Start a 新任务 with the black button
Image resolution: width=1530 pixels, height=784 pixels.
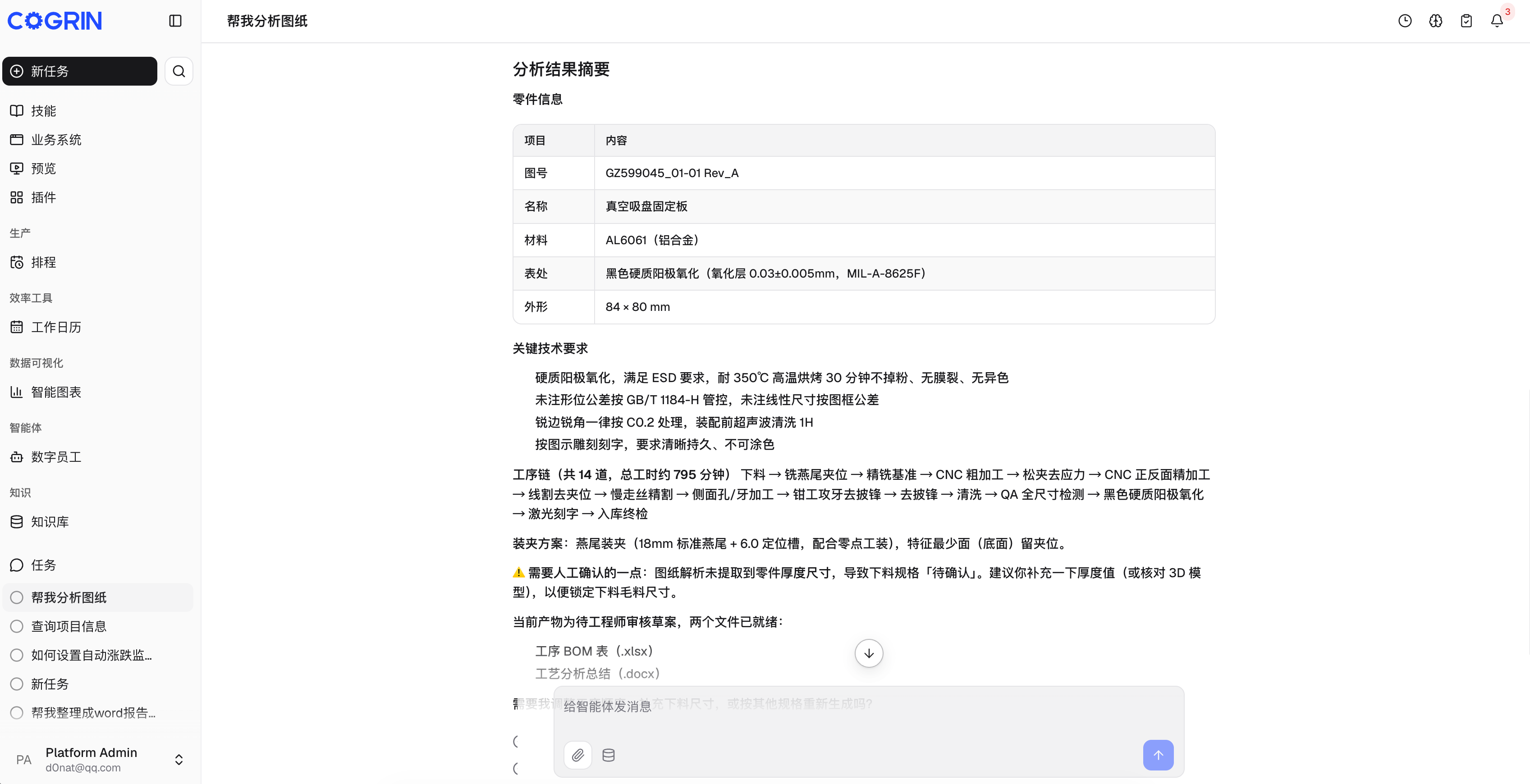coord(80,71)
